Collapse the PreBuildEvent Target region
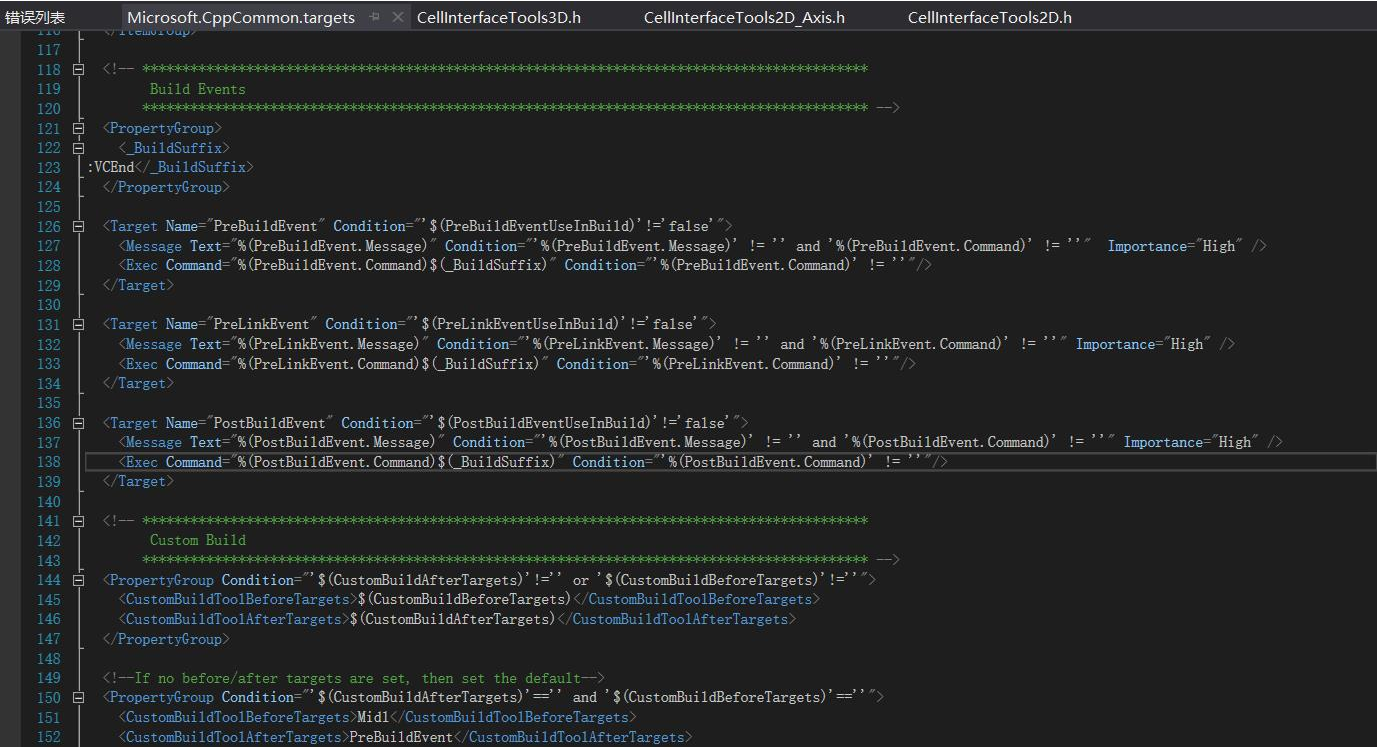 (78, 226)
